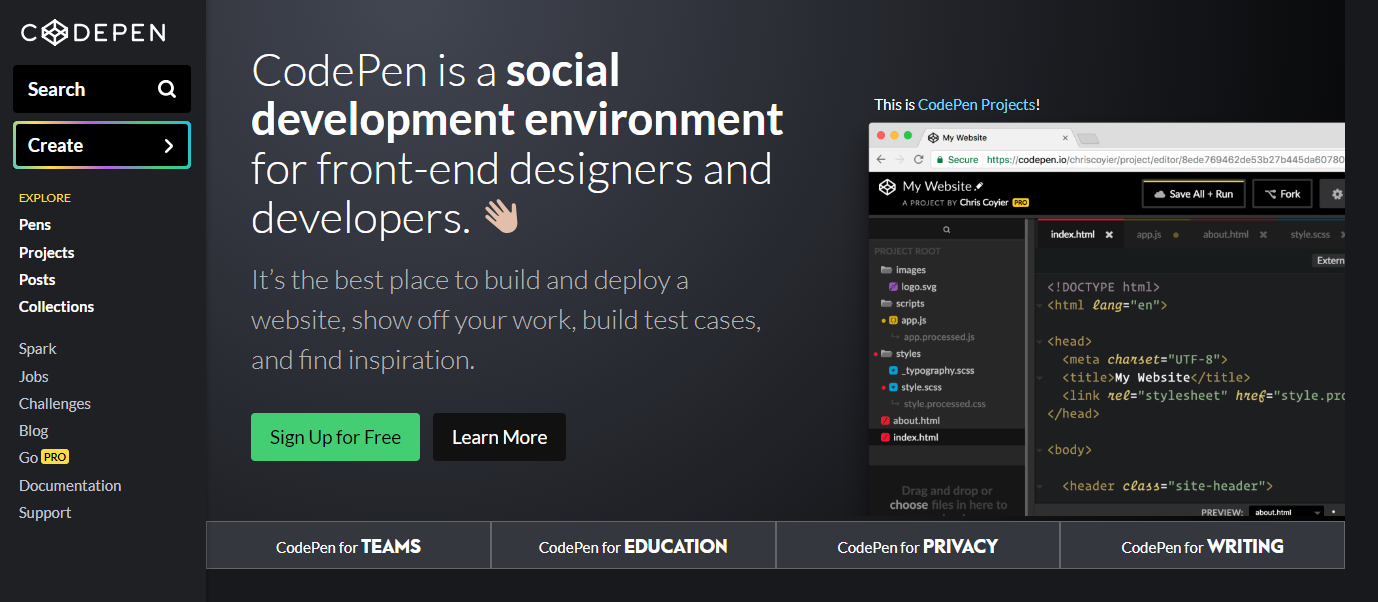Open the CodePen for TEAMS tab
This screenshot has width=1378, height=602.
point(348,546)
